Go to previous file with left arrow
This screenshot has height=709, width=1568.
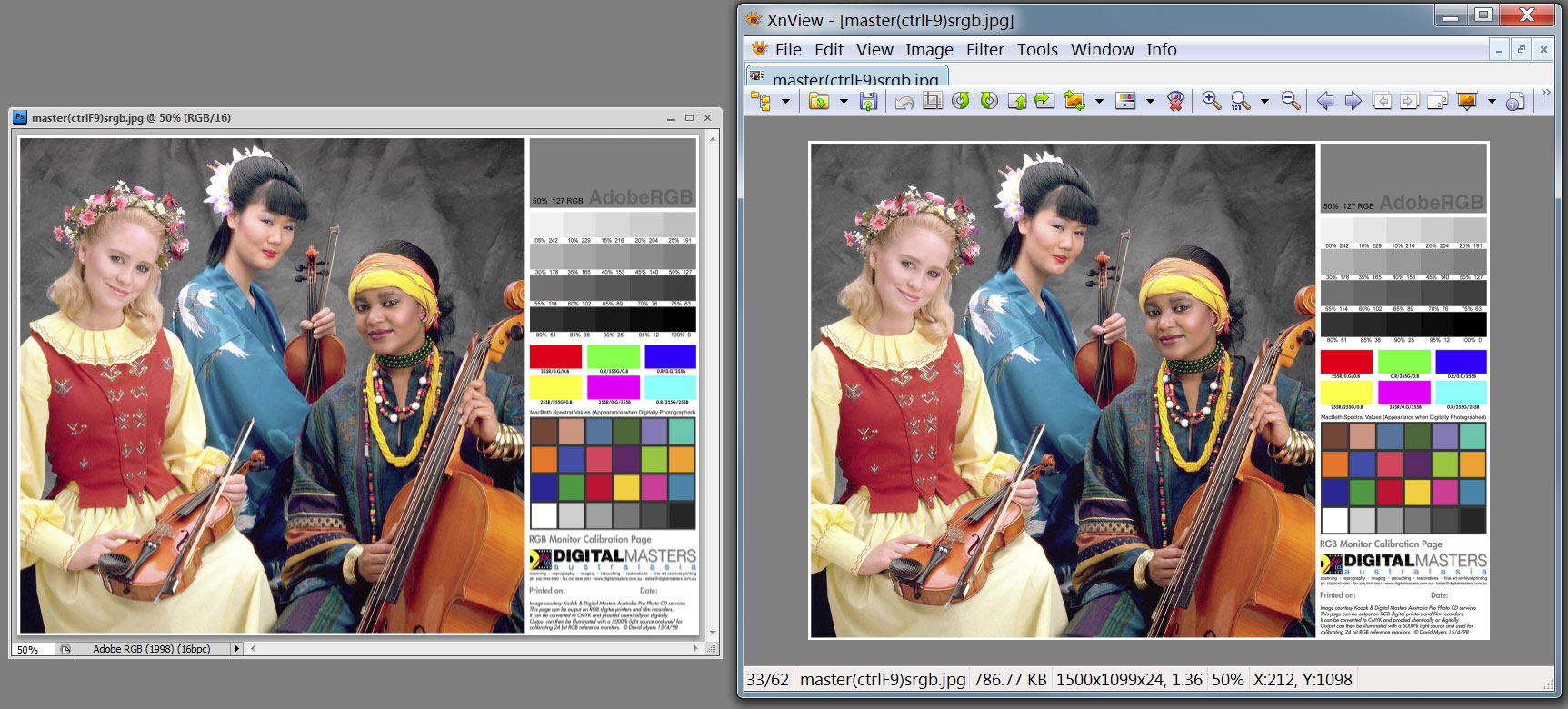[x=1325, y=101]
